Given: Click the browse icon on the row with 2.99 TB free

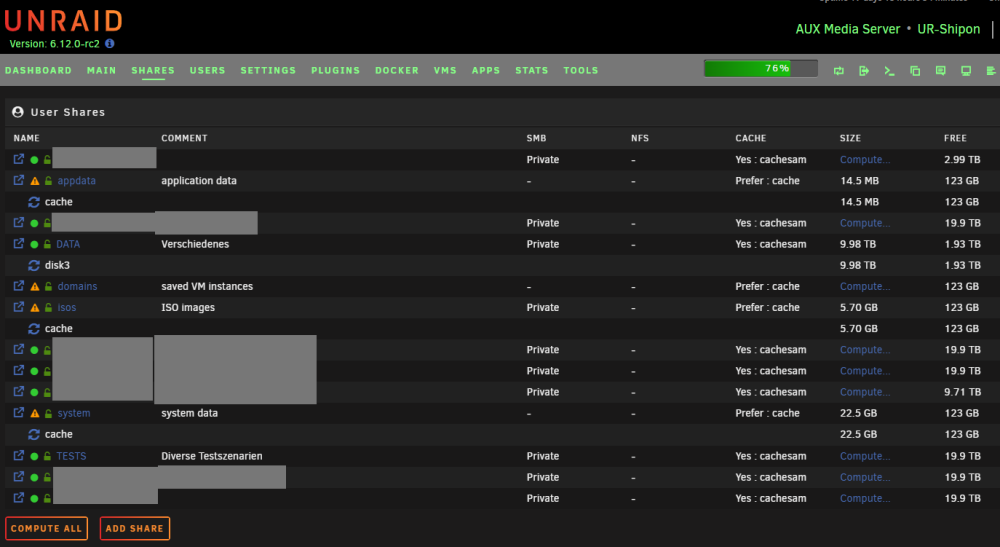Looking at the screenshot, I should 18,159.
